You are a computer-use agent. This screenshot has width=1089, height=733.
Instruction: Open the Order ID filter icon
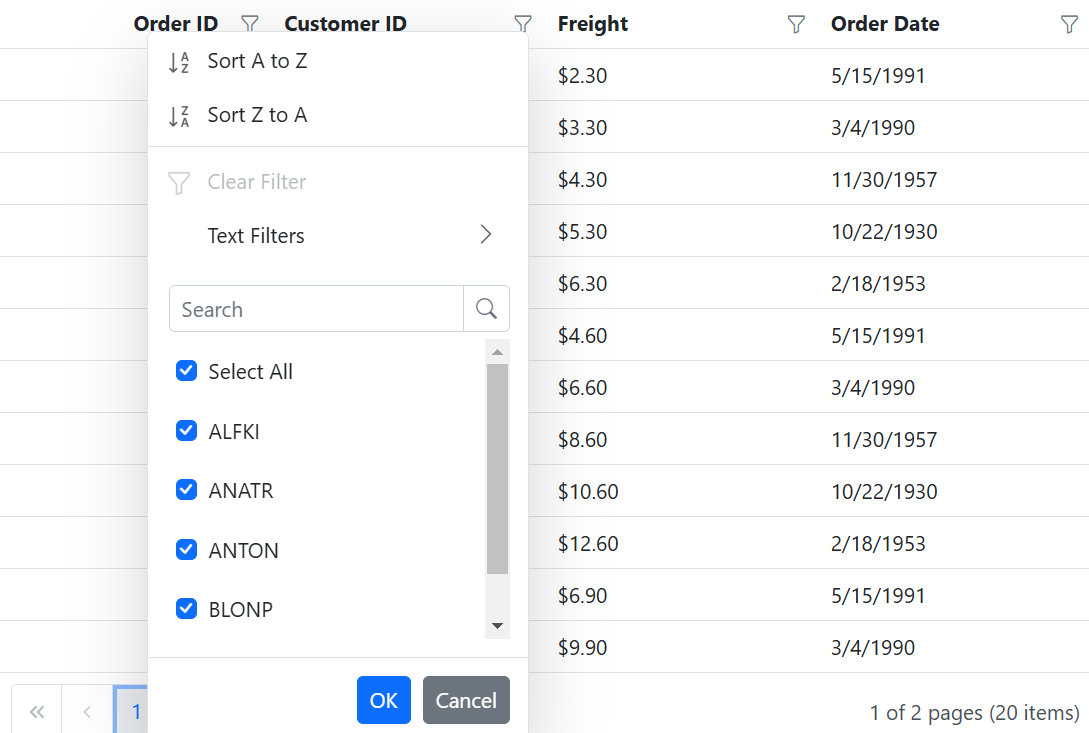[x=249, y=24]
